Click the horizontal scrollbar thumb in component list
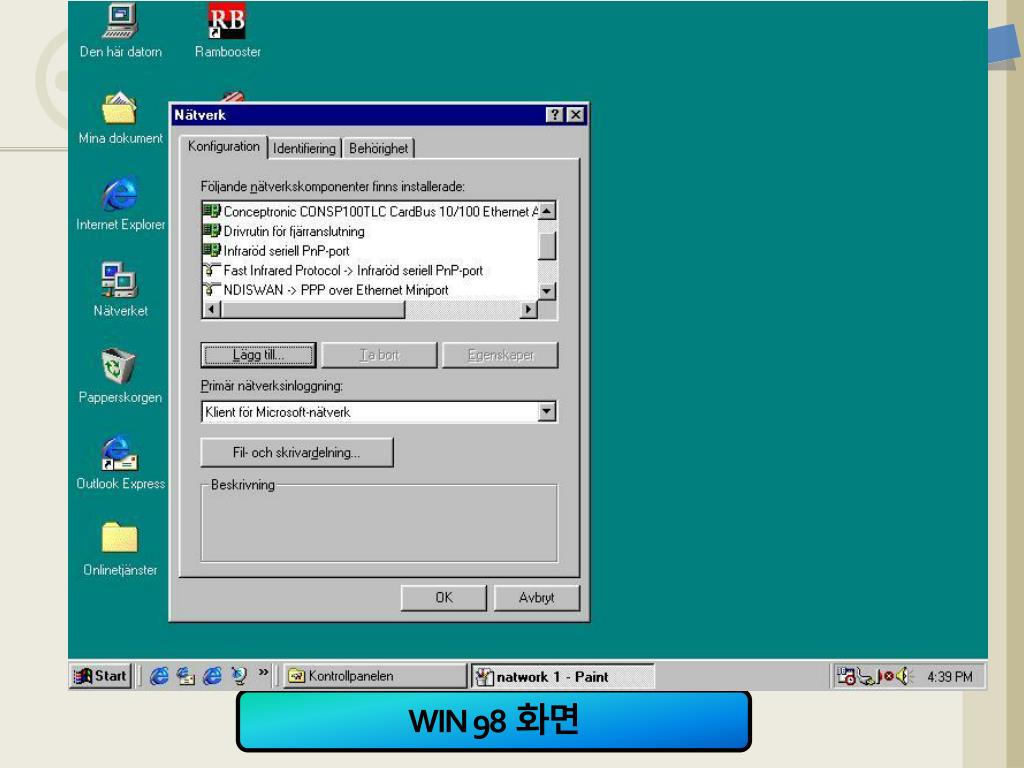 coord(313,310)
